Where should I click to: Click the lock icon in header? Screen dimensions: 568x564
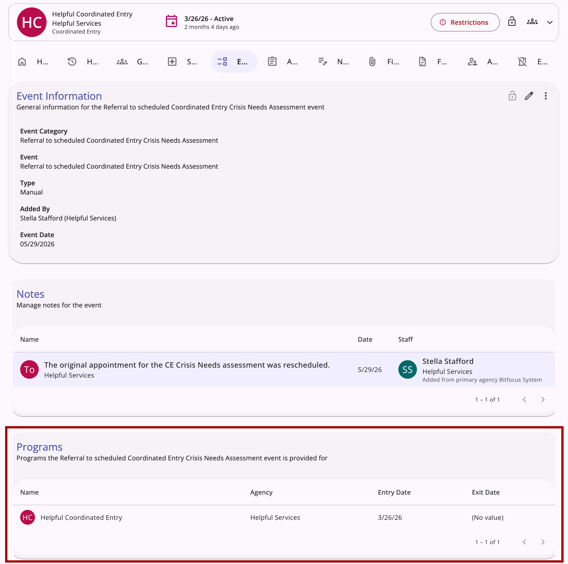click(511, 21)
